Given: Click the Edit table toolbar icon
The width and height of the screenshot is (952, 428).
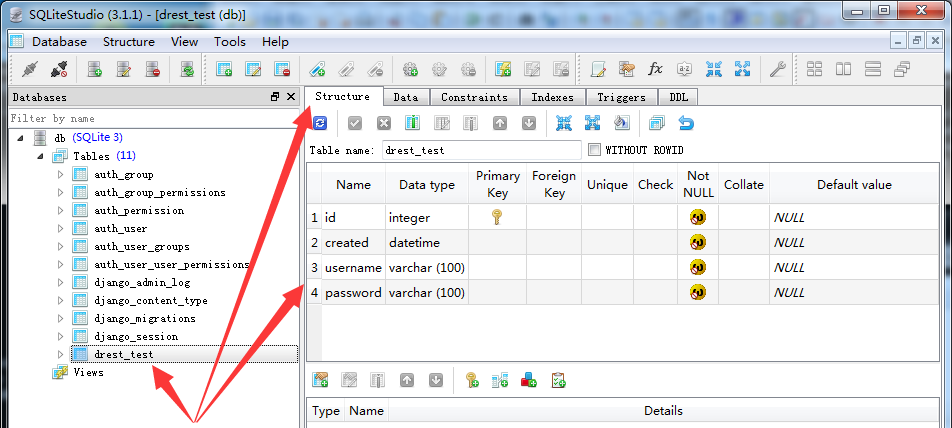Looking at the screenshot, I should pos(253,69).
